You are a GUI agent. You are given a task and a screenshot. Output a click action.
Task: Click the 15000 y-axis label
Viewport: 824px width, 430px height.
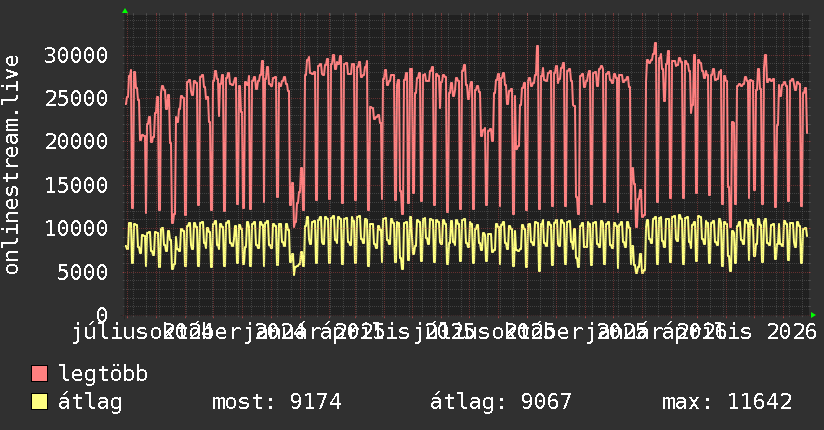click(x=76, y=185)
